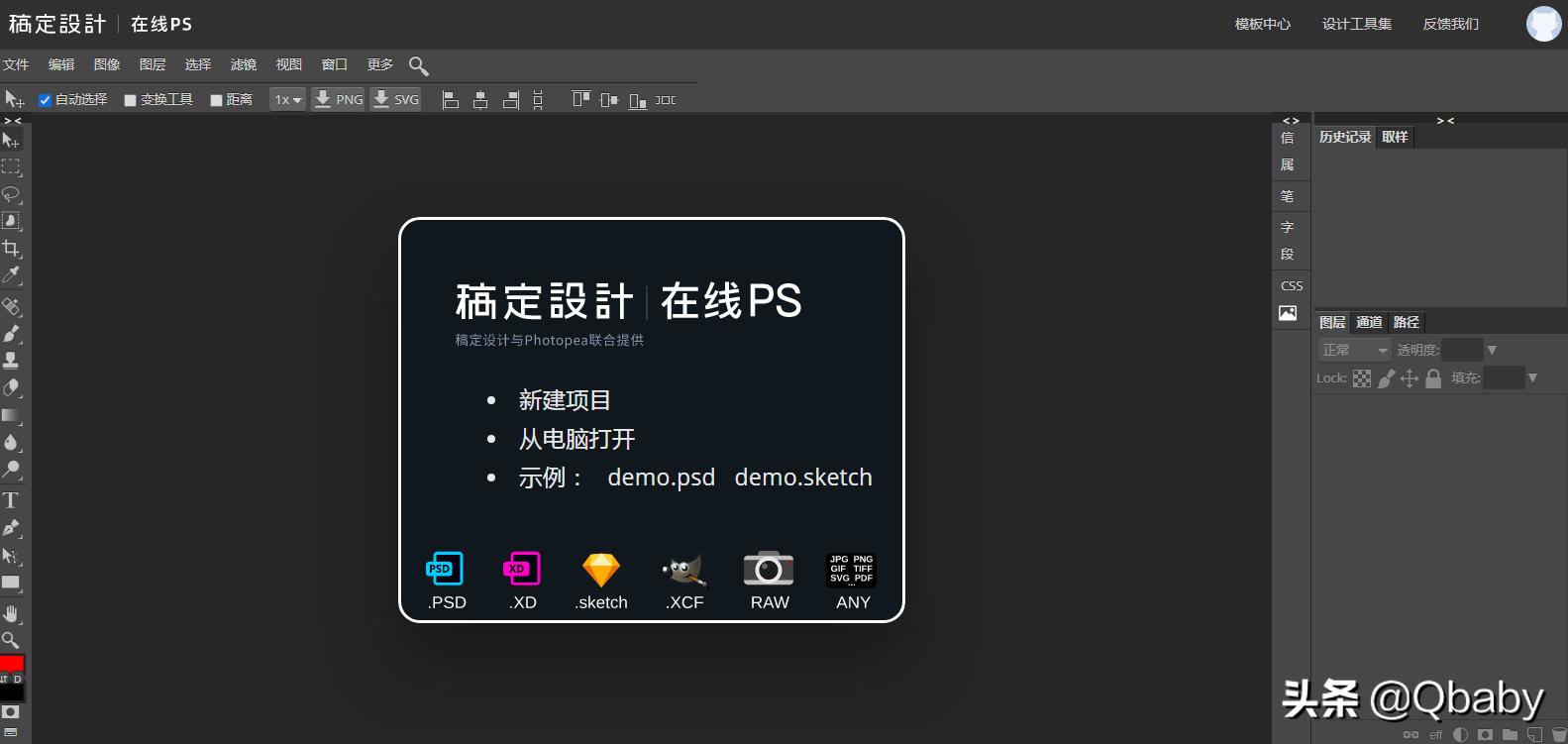This screenshot has height=744, width=1568.
Task: Open the 笔 brush side panel
Action: pyautogui.click(x=1288, y=196)
